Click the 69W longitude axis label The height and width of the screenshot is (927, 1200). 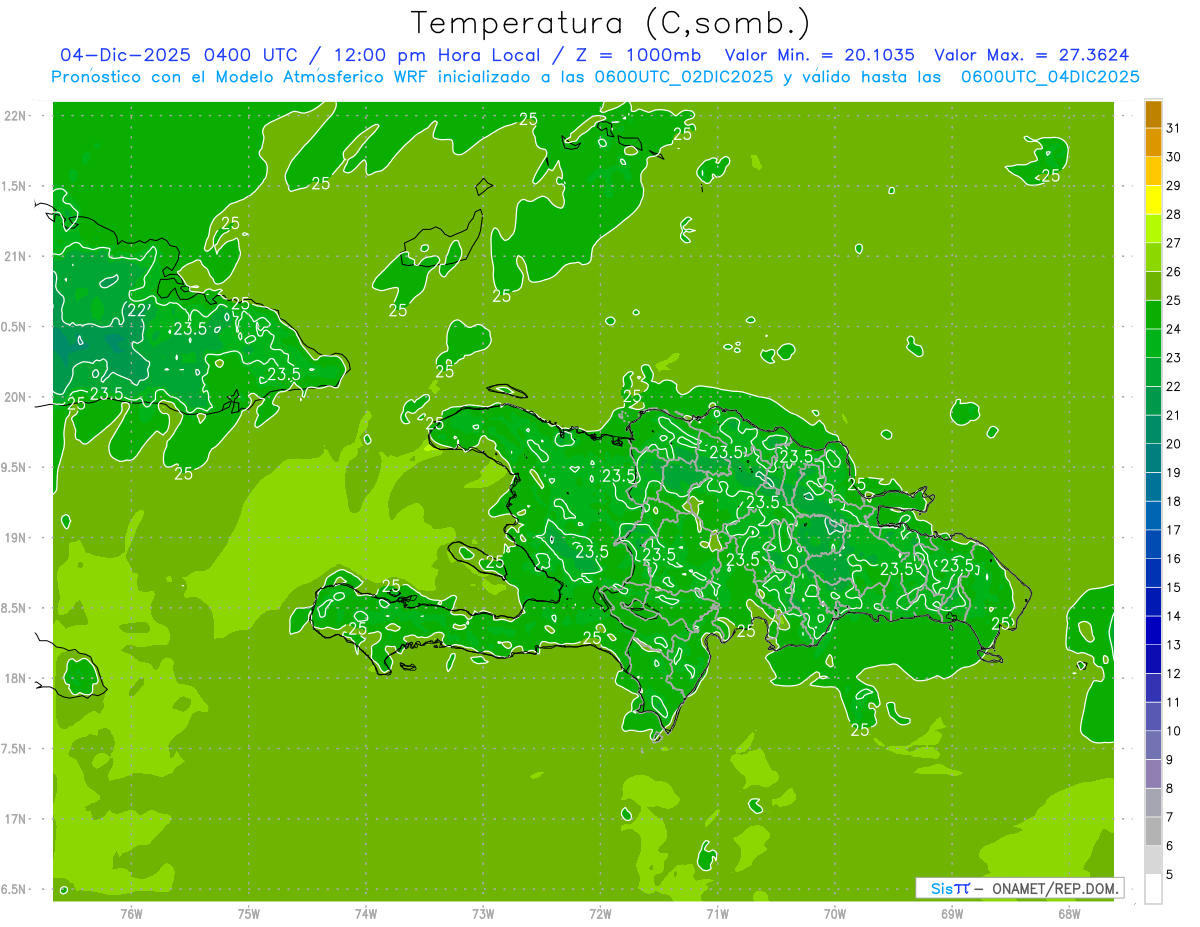click(x=952, y=914)
